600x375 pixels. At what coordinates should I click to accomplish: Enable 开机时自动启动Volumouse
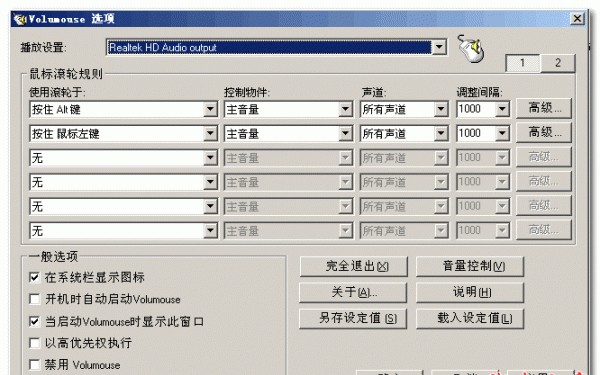[34, 299]
